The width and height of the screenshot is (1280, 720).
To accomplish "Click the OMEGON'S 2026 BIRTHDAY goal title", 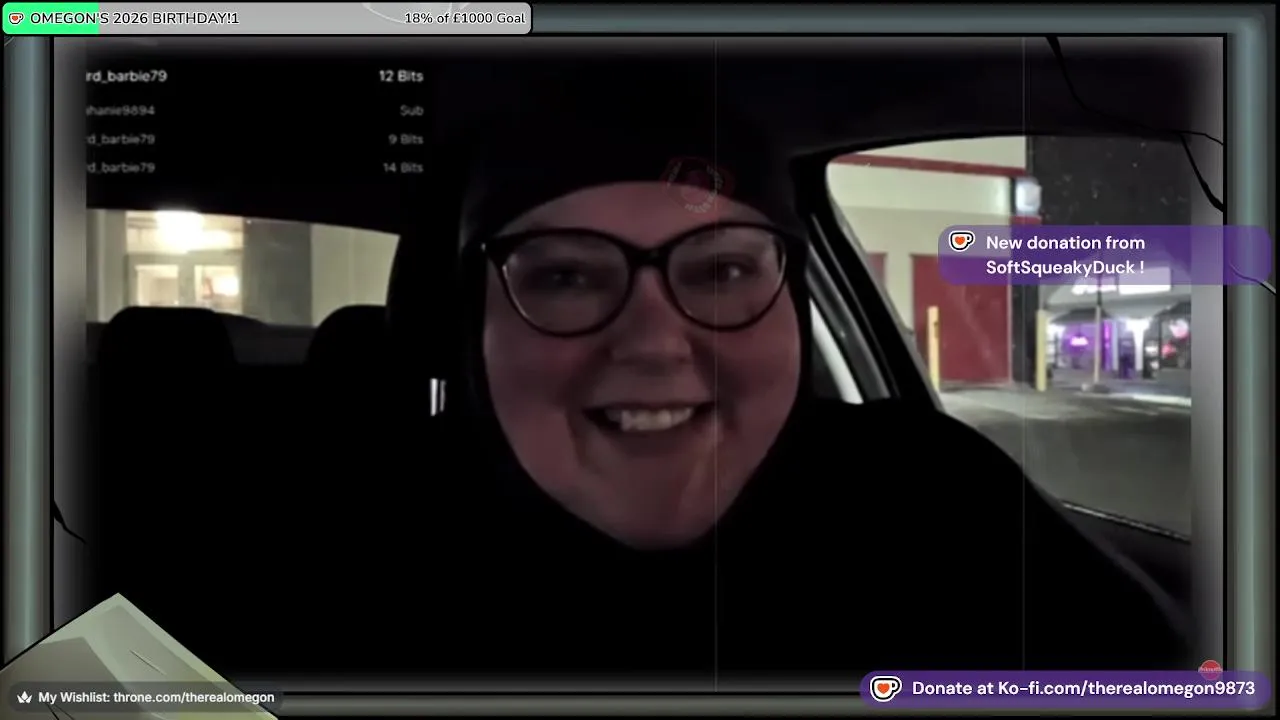I will (134, 18).
